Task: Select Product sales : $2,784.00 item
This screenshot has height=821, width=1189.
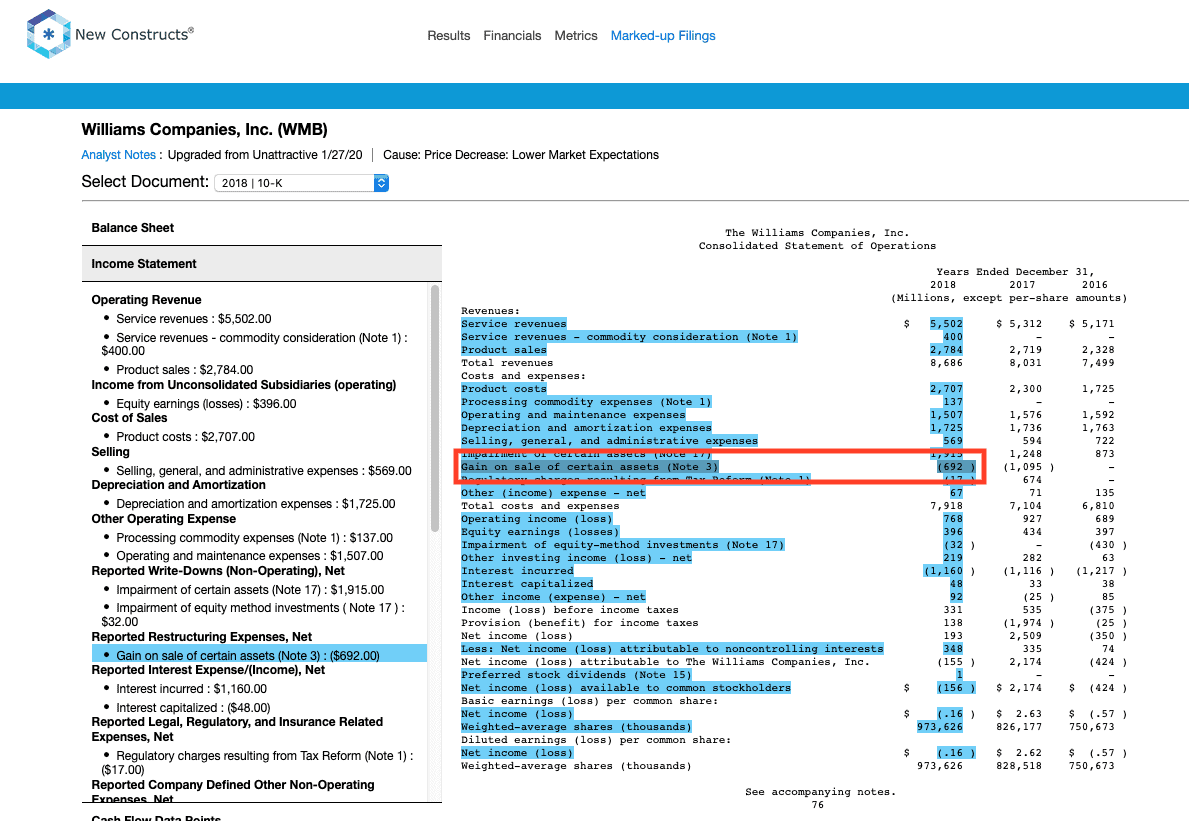Action: tap(184, 370)
